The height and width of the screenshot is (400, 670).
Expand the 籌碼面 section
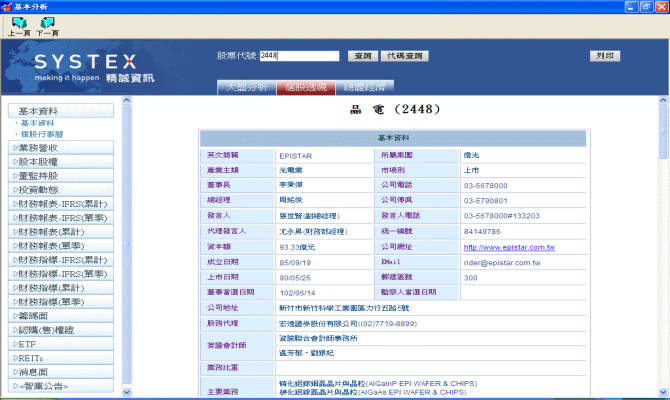tap(61, 316)
